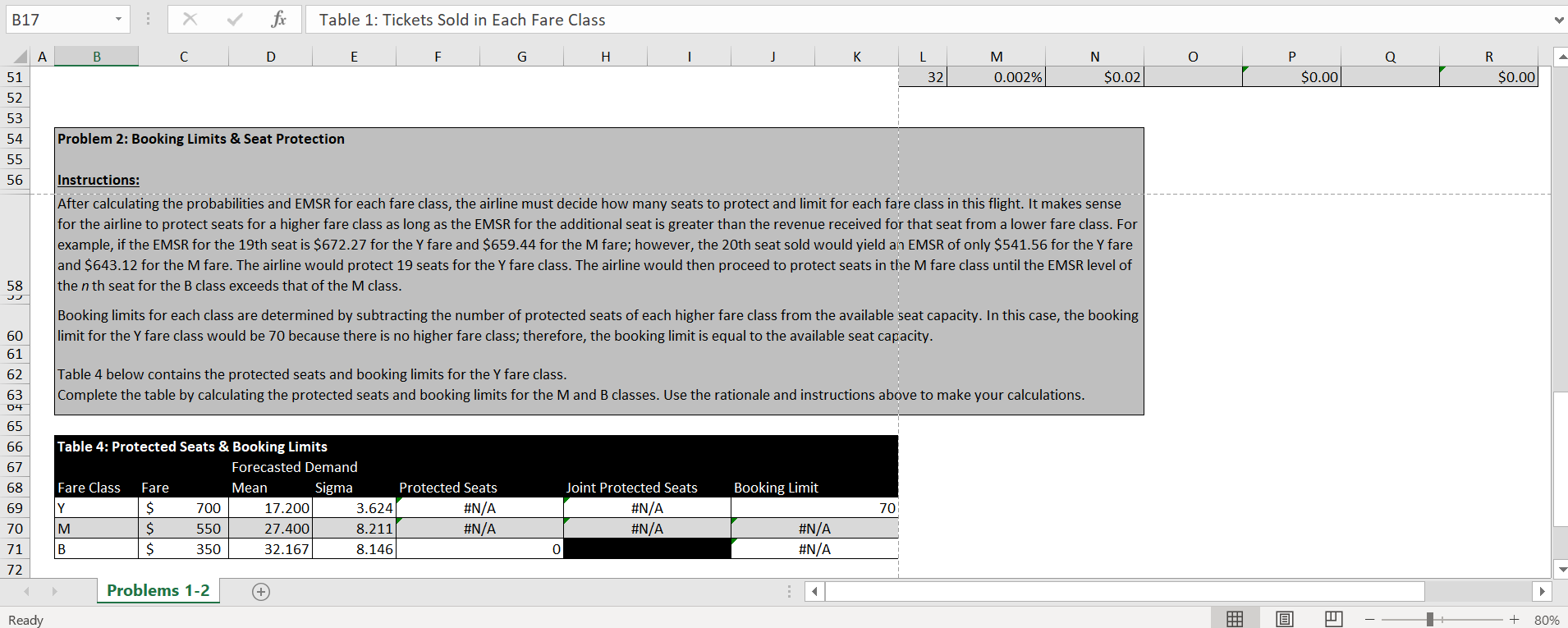1568x628 pixels.
Task: Expand the formula bar with the chevron
Action: tap(1558, 20)
